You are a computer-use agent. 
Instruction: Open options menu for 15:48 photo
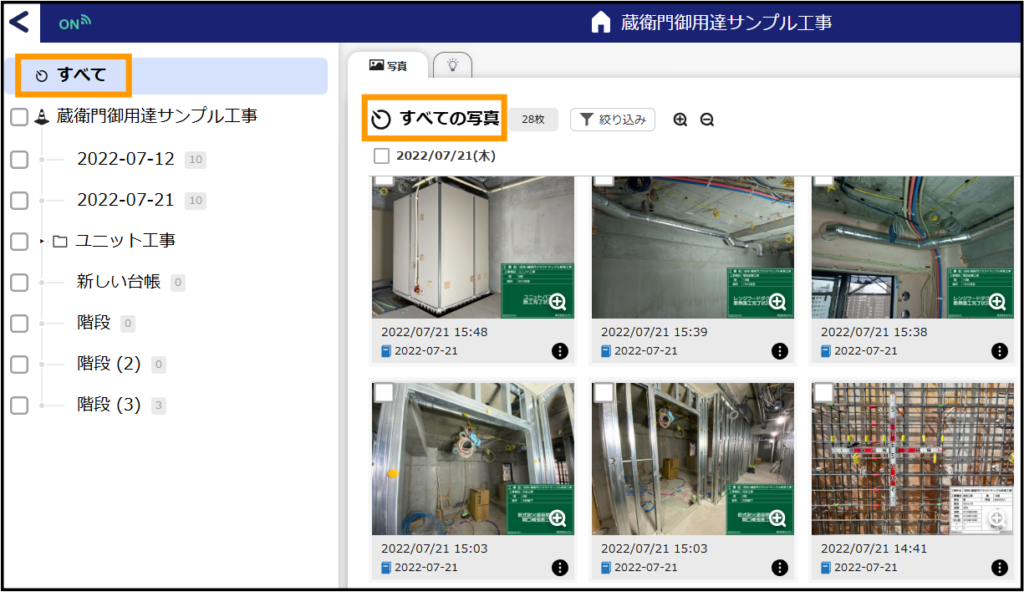pyautogui.click(x=560, y=351)
